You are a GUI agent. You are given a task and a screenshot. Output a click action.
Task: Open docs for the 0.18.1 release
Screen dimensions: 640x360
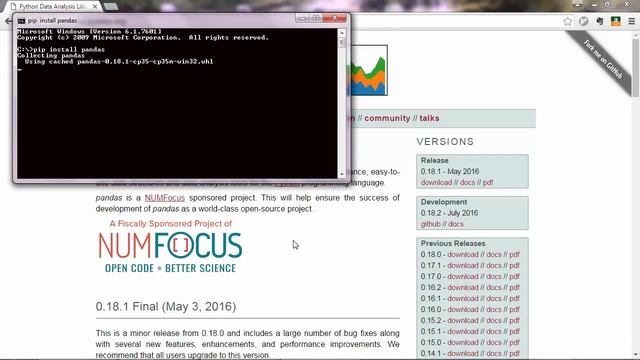(467, 182)
